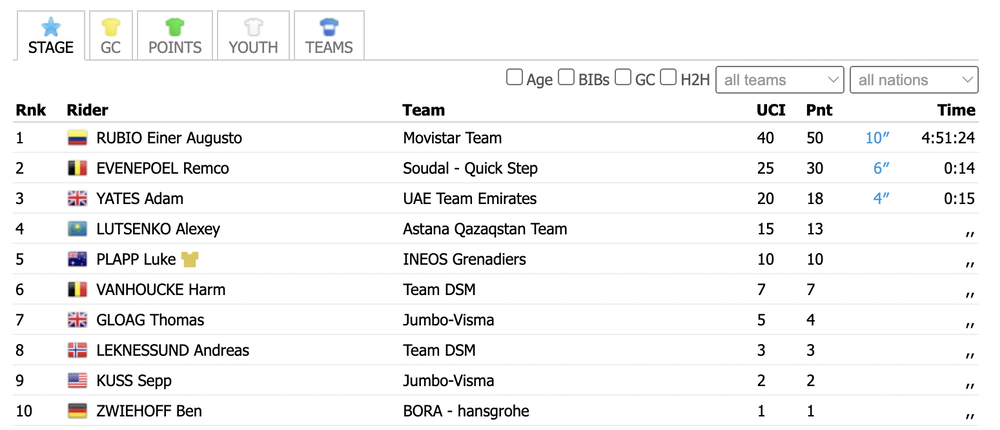
Task: Click the yellow jersey beside Luke Plapp
Action: click(190, 259)
